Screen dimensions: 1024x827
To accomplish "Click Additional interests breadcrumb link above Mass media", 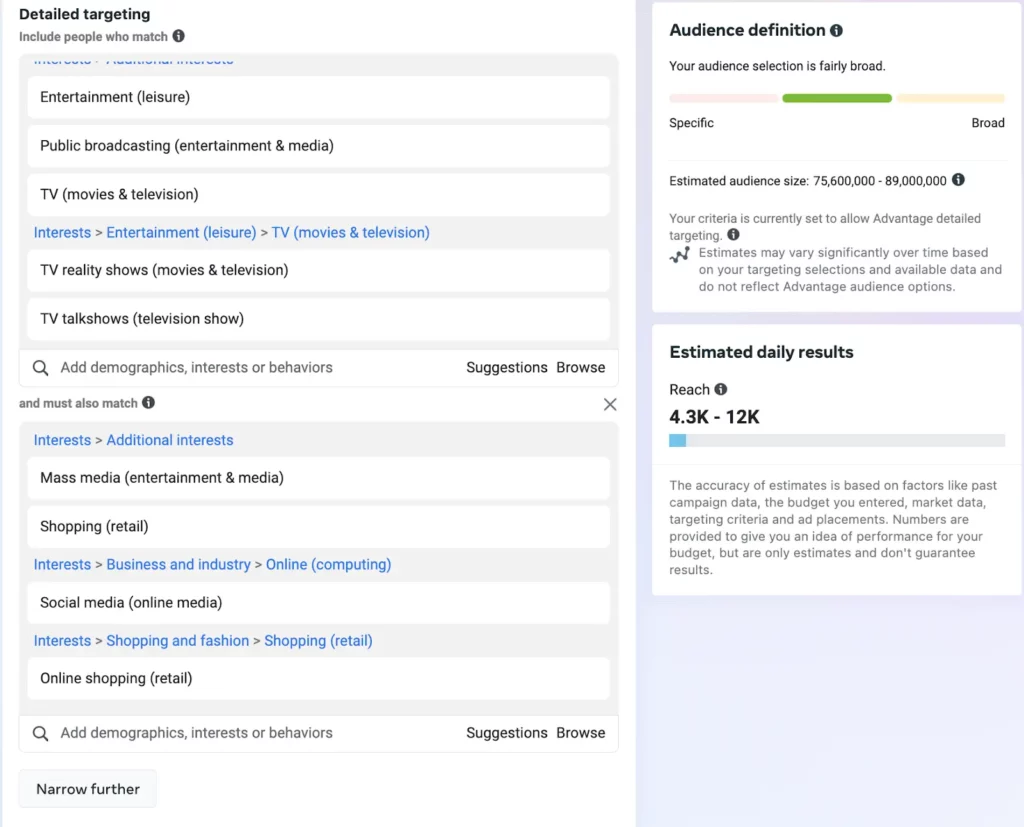I will (170, 440).
